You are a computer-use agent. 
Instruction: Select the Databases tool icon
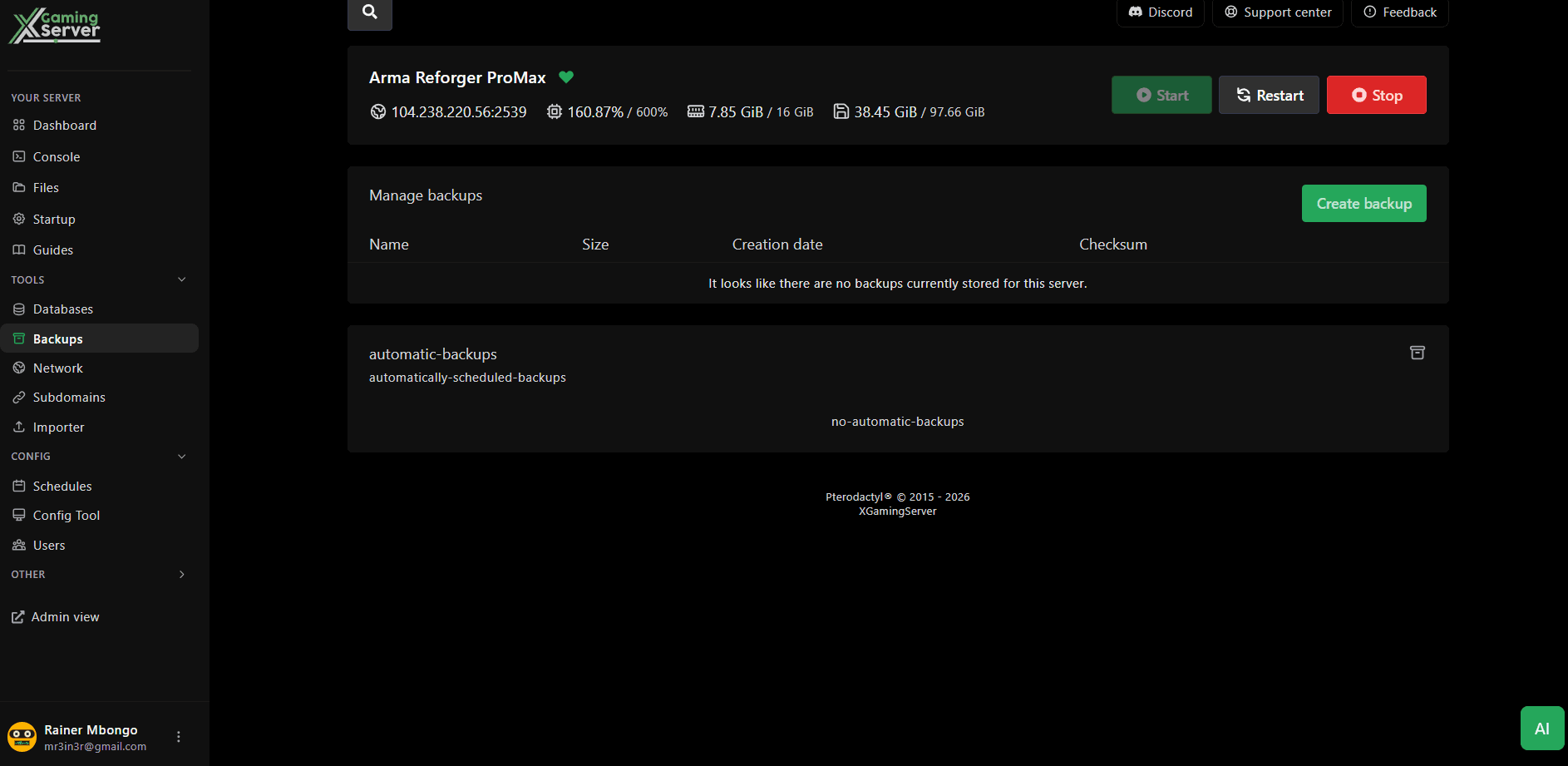(18, 309)
